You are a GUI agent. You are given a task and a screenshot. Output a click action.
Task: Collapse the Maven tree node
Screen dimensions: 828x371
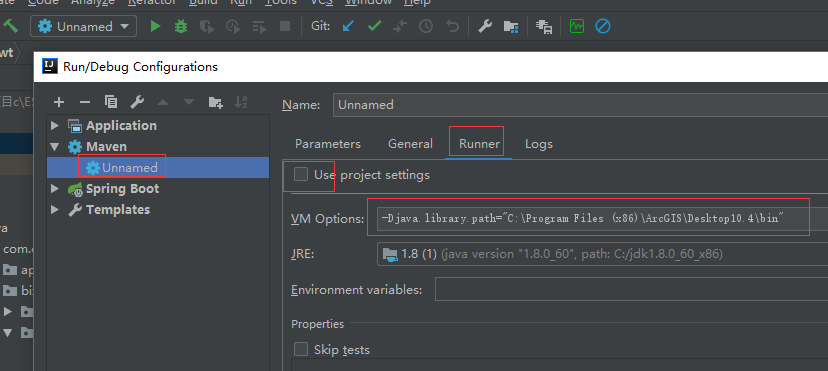54,146
